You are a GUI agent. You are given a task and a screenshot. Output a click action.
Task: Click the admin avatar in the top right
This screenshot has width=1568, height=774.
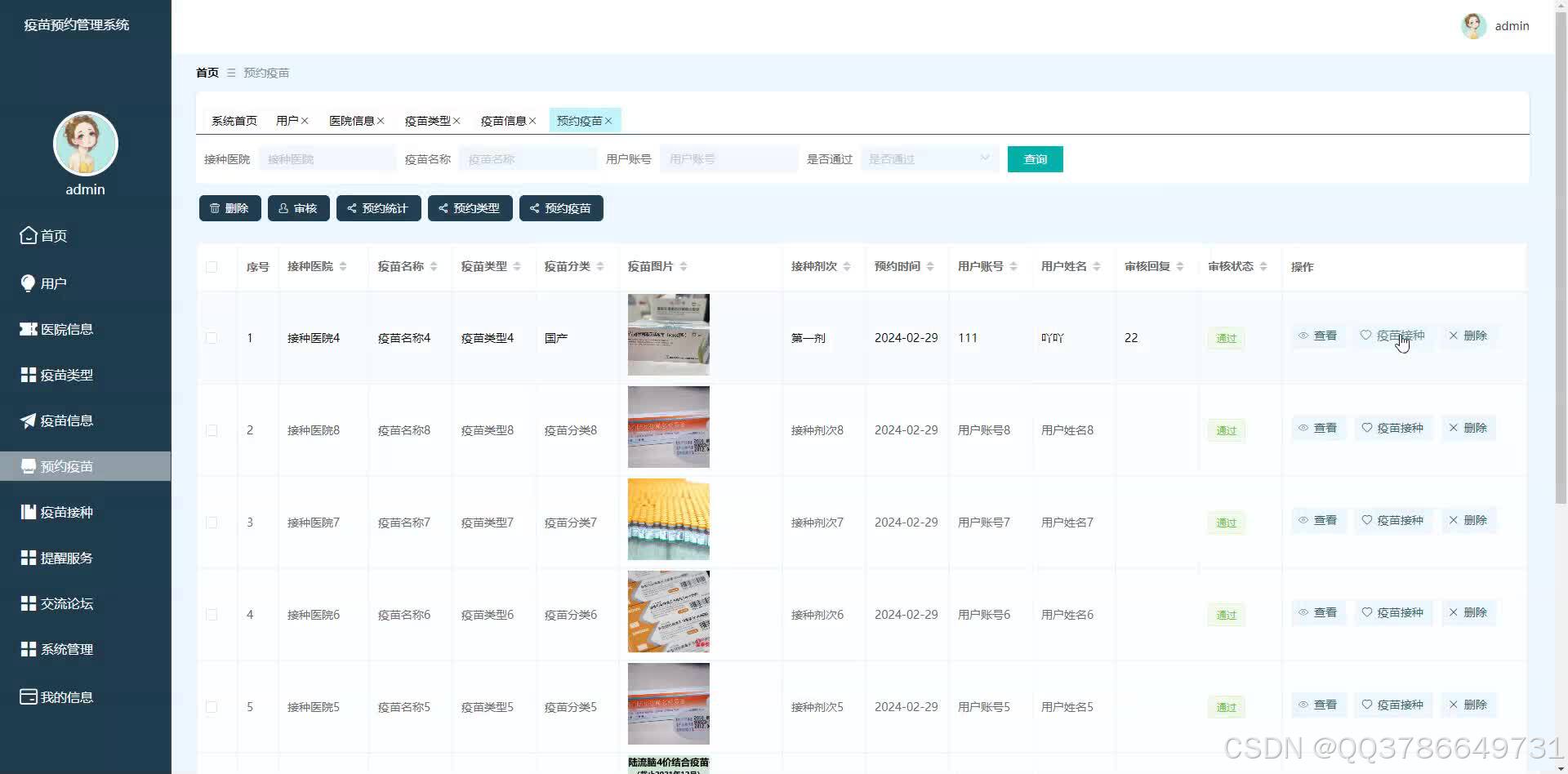(x=1473, y=26)
